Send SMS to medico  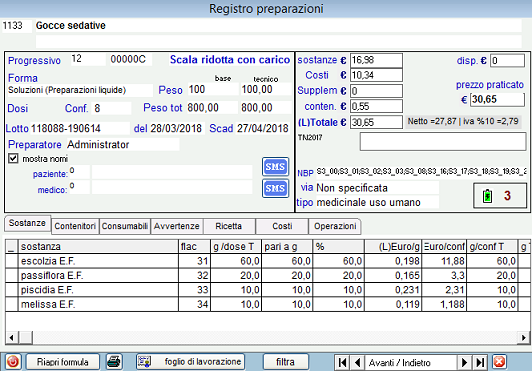pyautogui.click(x=275, y=188)
